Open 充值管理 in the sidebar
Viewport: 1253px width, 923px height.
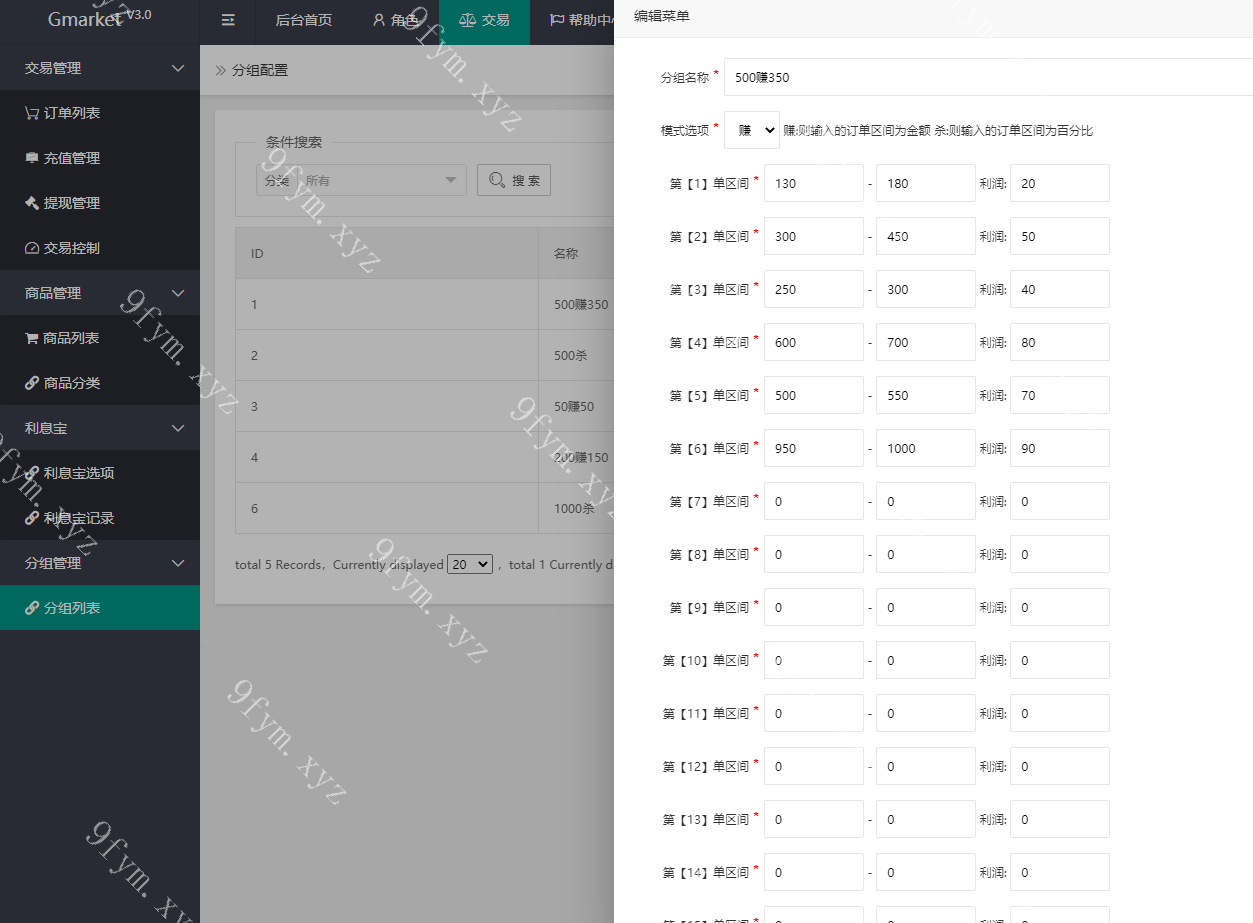click(100, 158)
